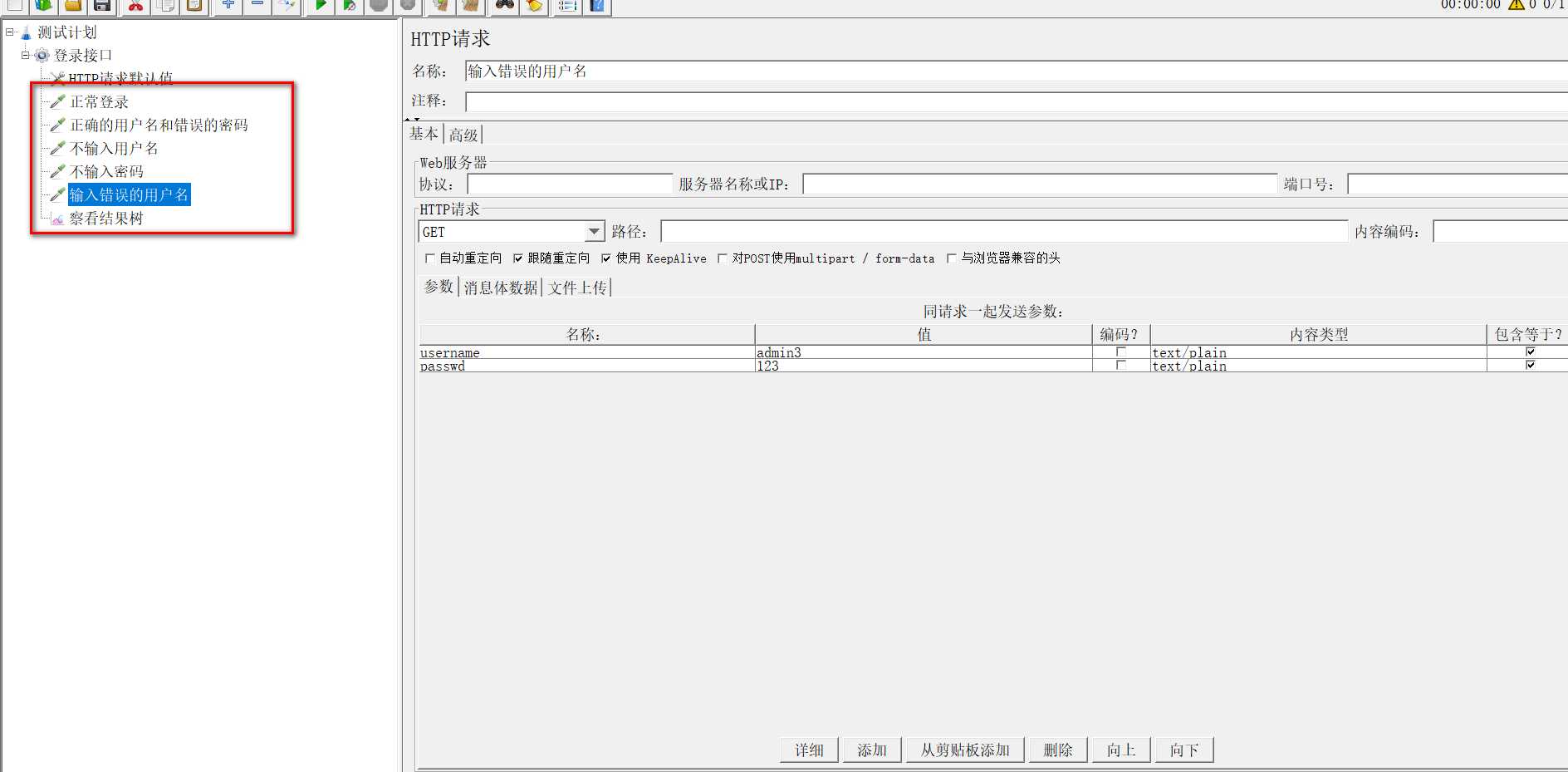
Task: Switch to the 高级 tab
Action: pos(463,135)
